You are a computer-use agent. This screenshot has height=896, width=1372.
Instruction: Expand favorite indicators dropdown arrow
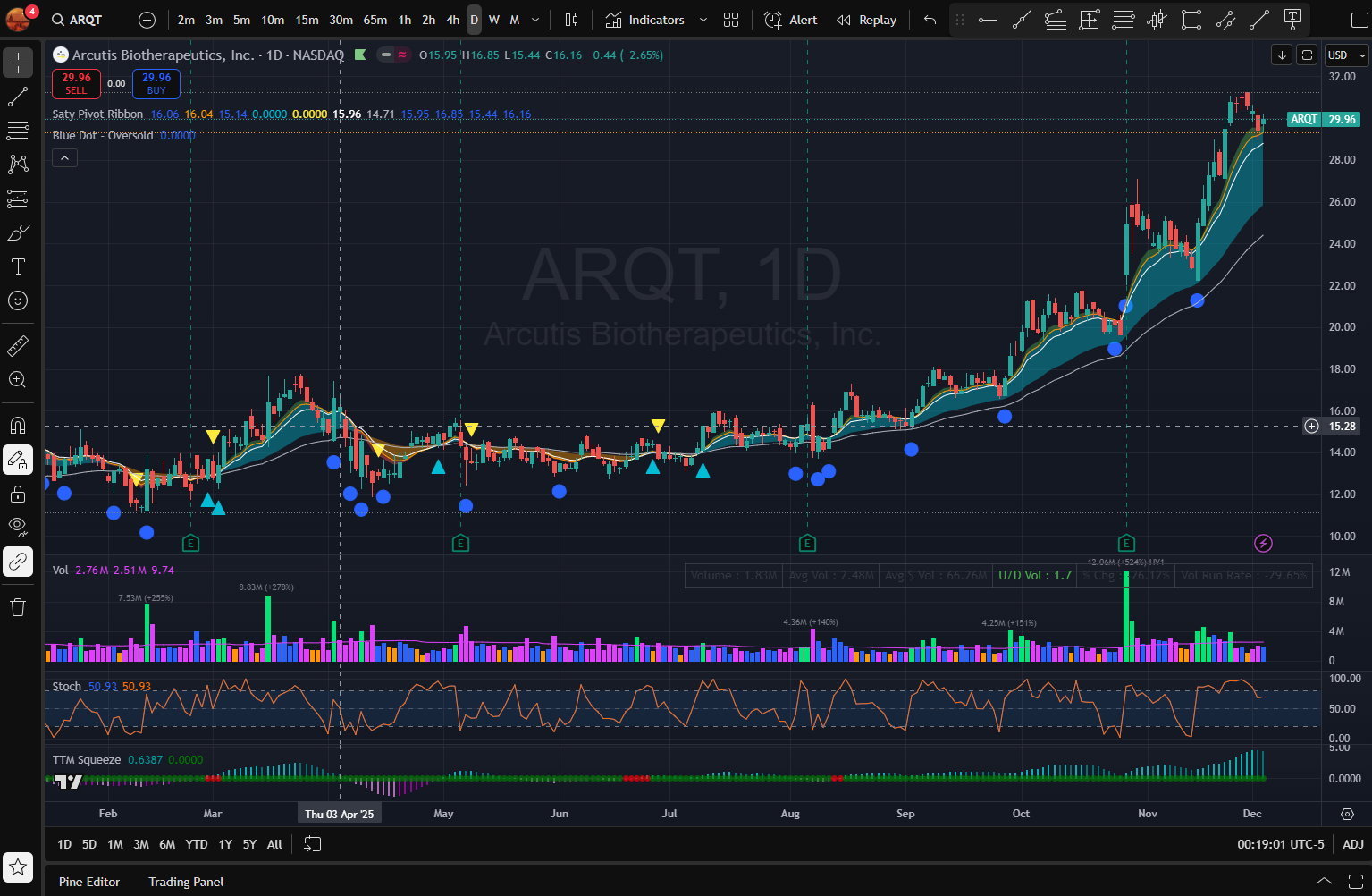(x=703, y=20)
